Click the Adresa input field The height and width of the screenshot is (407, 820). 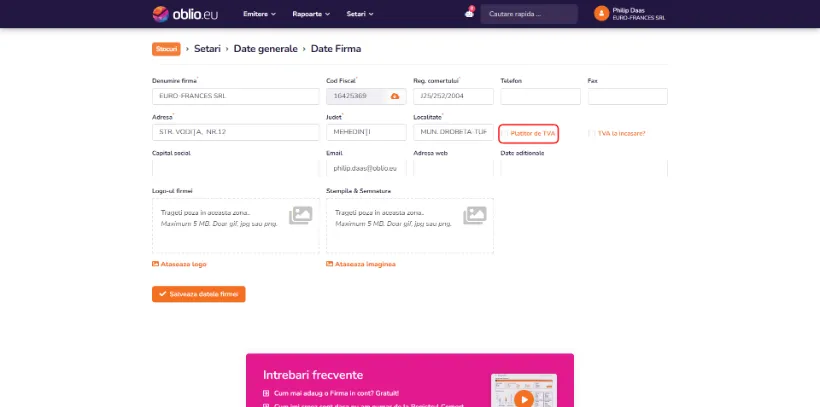[236, 132]
